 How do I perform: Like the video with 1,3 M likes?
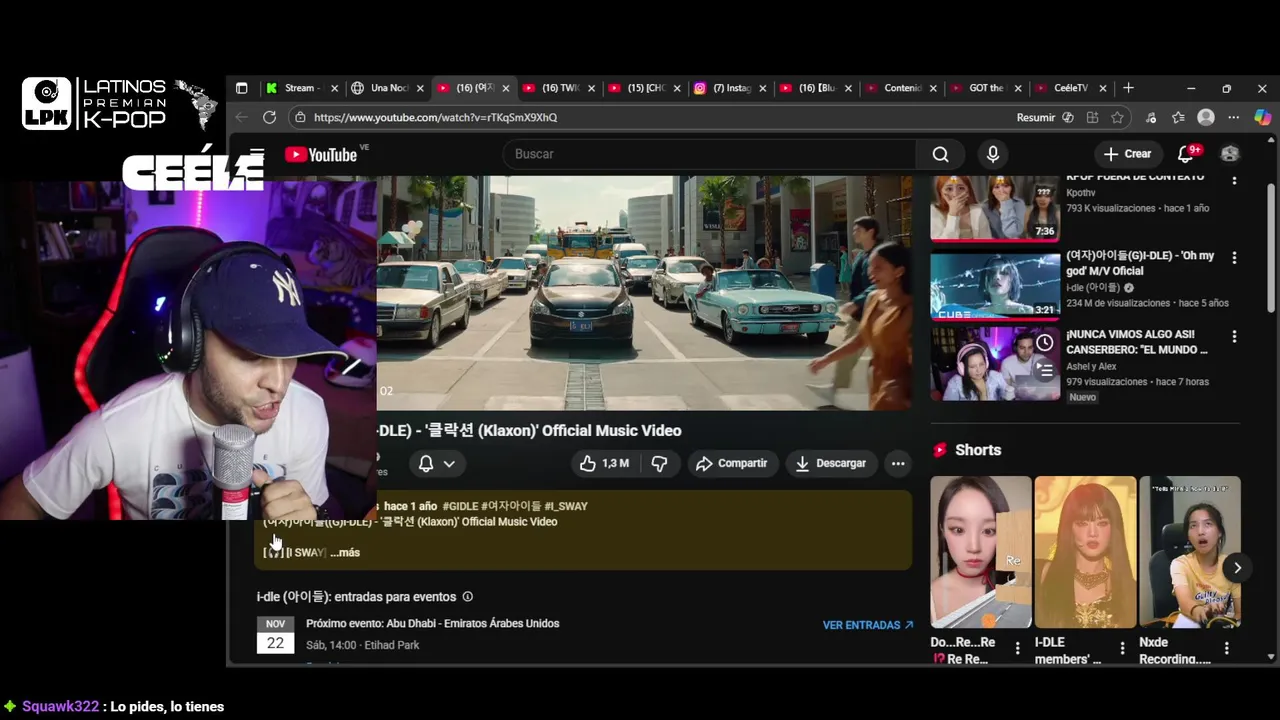(604, 463)
